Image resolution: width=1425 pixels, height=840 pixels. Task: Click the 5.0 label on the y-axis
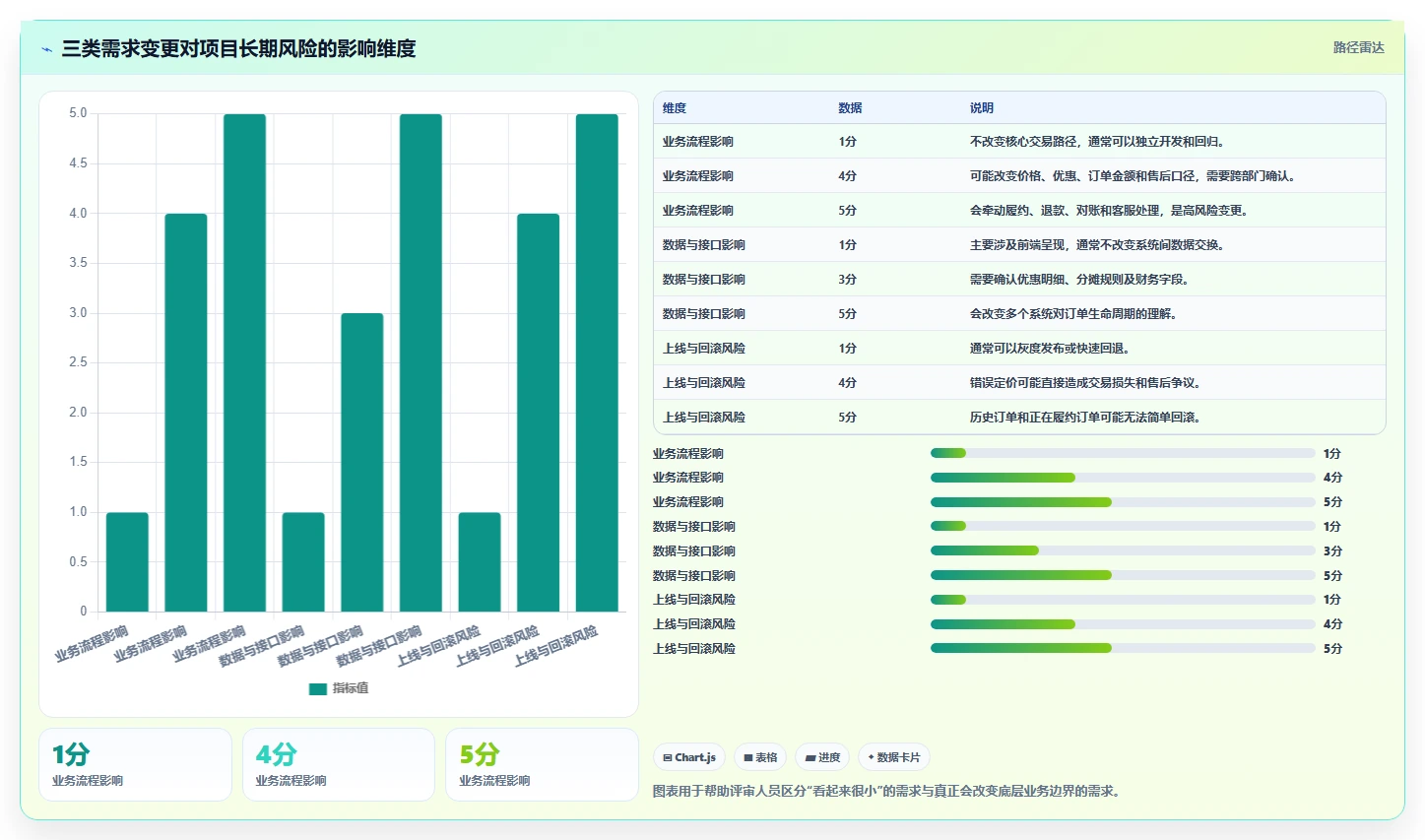tap(78, 113)
